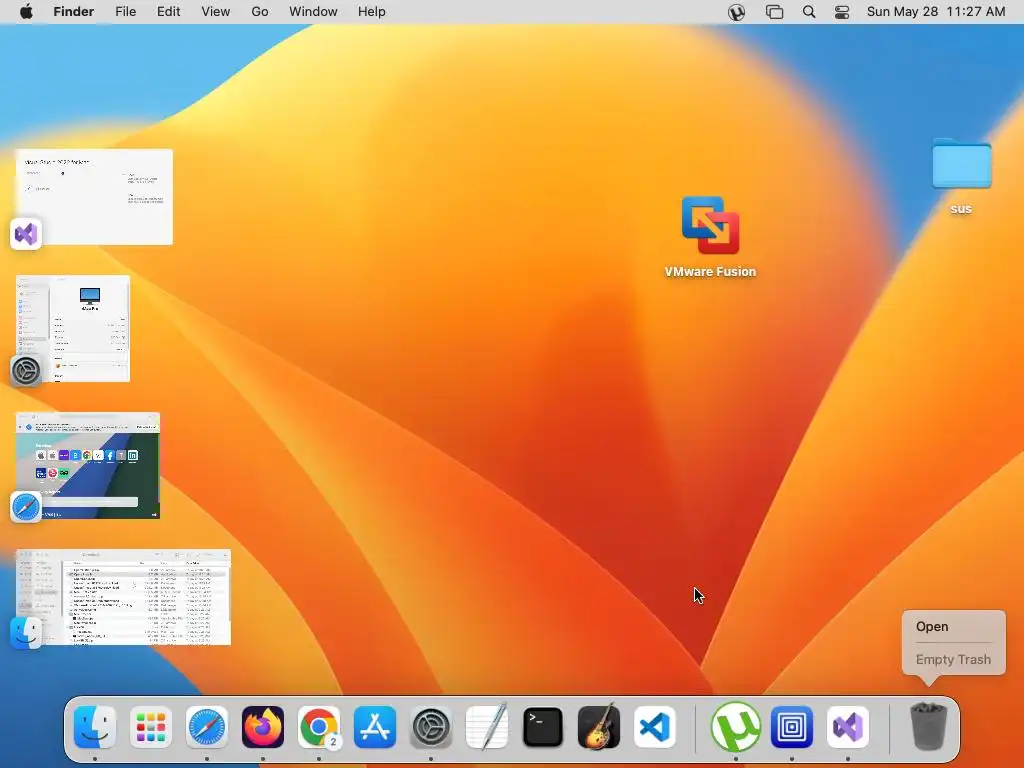
Task: Open the View menu
Action: coord(216,12)
